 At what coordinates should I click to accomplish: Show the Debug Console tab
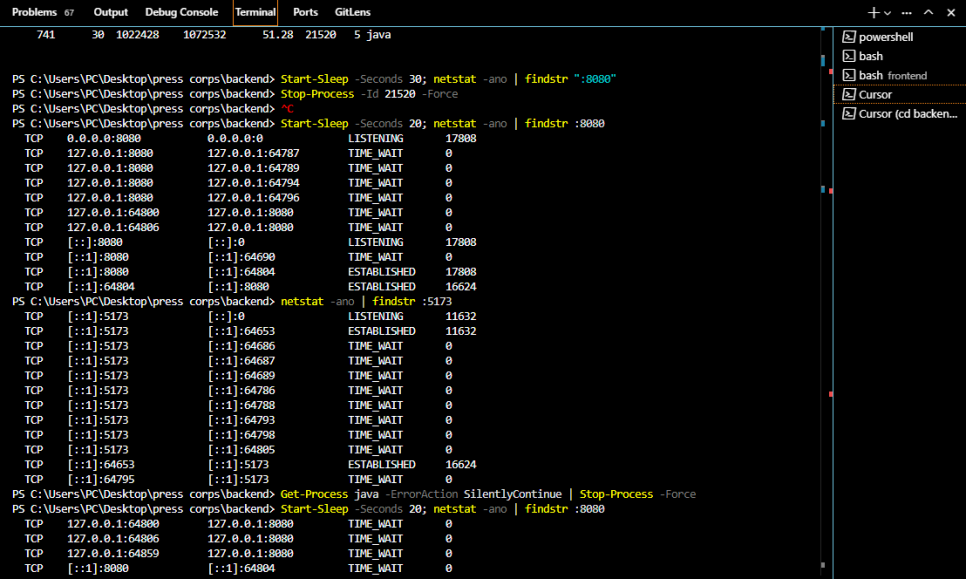[x=182, y=12]
